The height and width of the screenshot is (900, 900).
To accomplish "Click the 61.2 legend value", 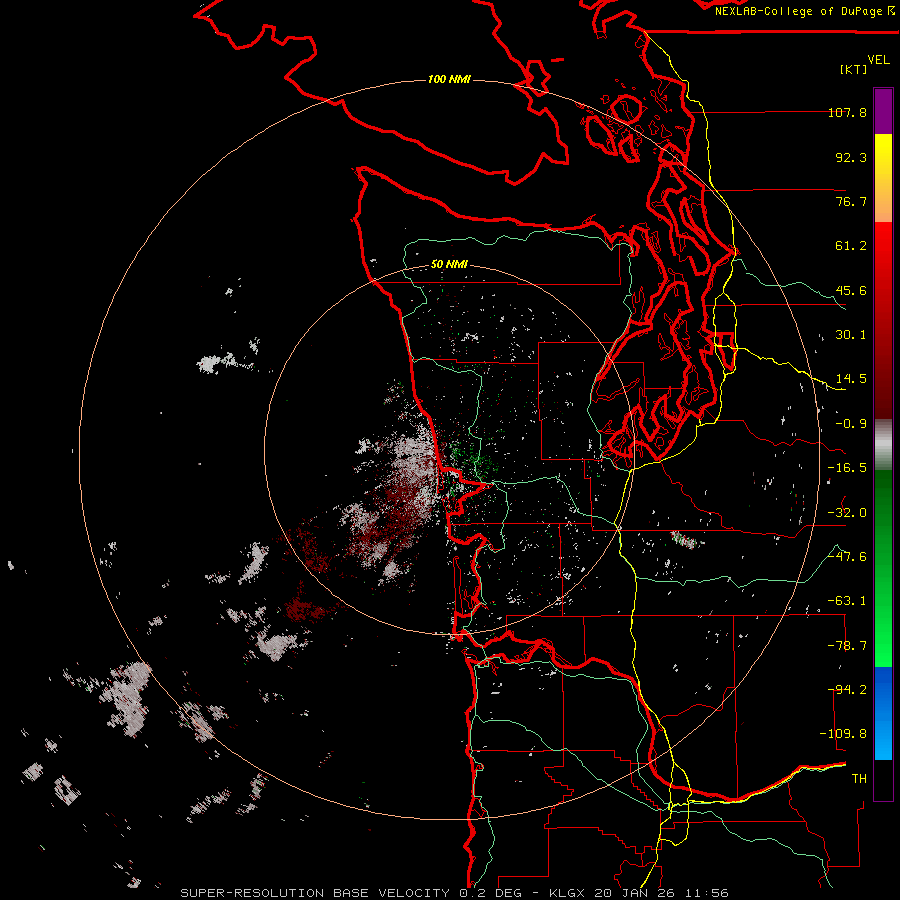I will pyautogui.click(x=851, y=246).
